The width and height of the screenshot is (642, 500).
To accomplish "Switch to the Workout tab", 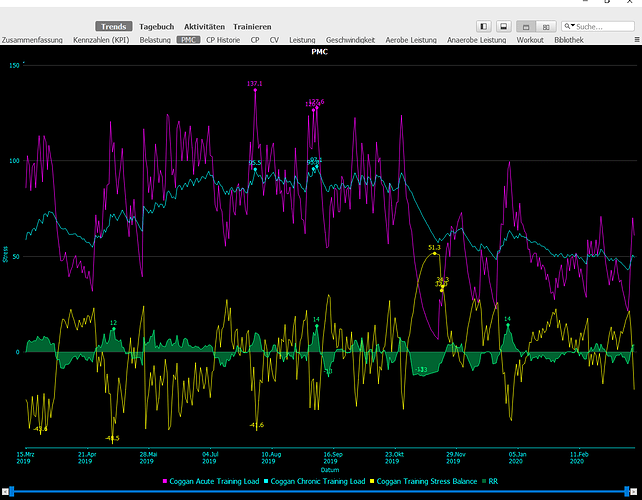I will pos(530,40).
